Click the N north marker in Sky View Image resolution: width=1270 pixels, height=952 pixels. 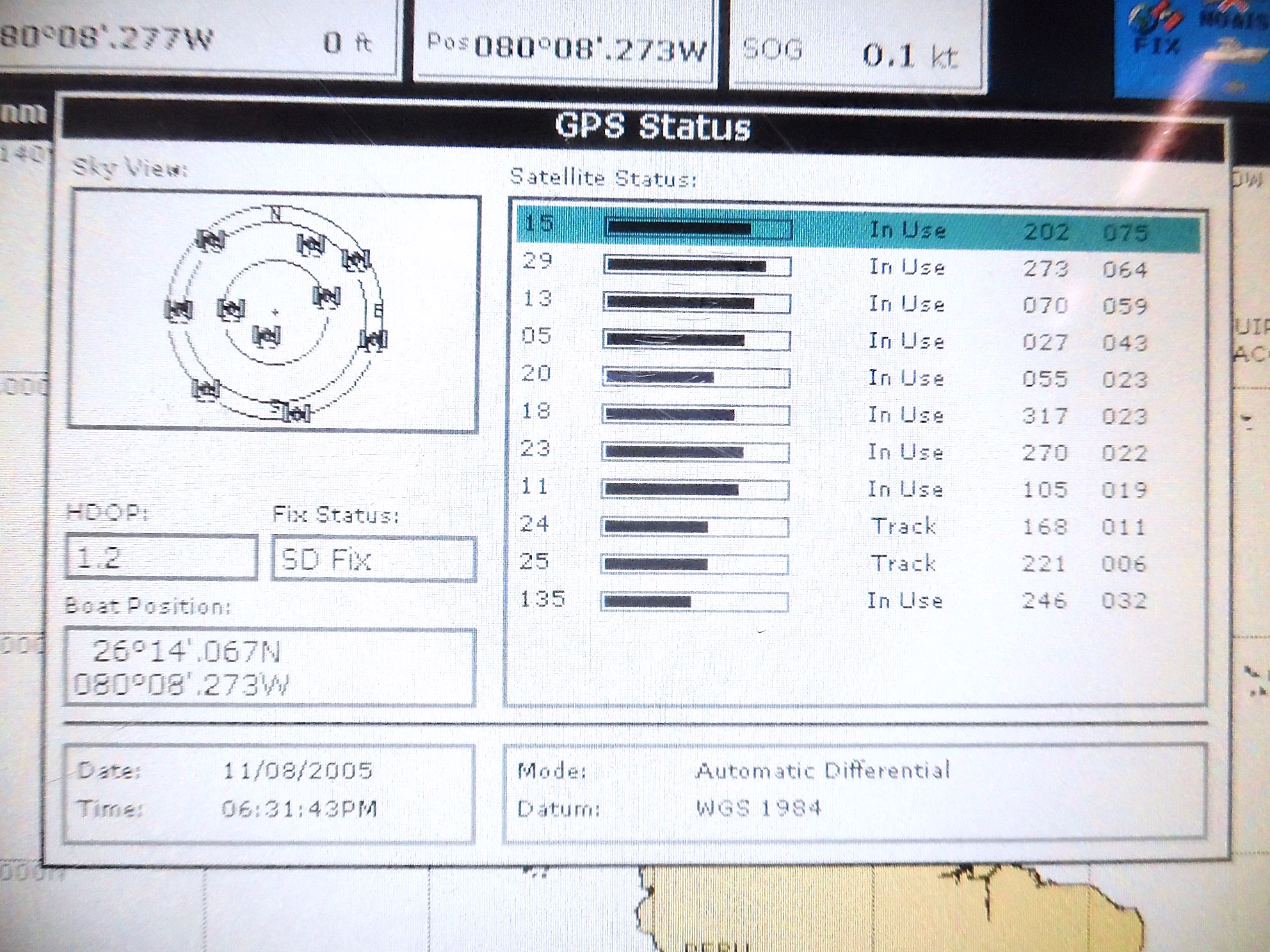click(275, 214)
